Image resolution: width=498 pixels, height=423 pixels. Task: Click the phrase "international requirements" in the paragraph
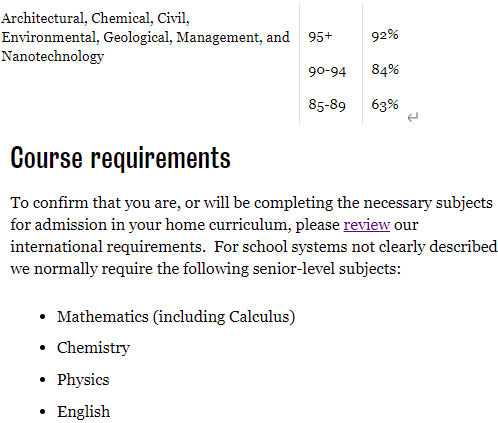106,247
